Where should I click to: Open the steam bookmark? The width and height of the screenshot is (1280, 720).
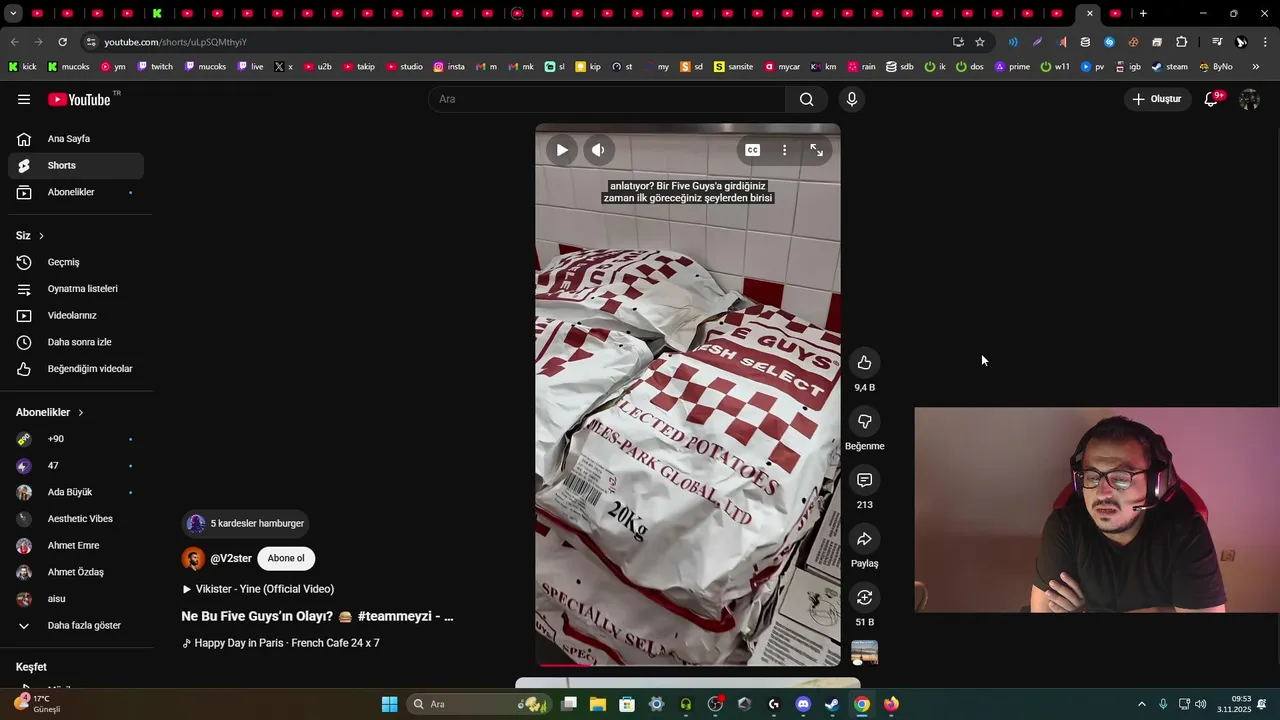pyautogui.click(x=1170, y=67)
